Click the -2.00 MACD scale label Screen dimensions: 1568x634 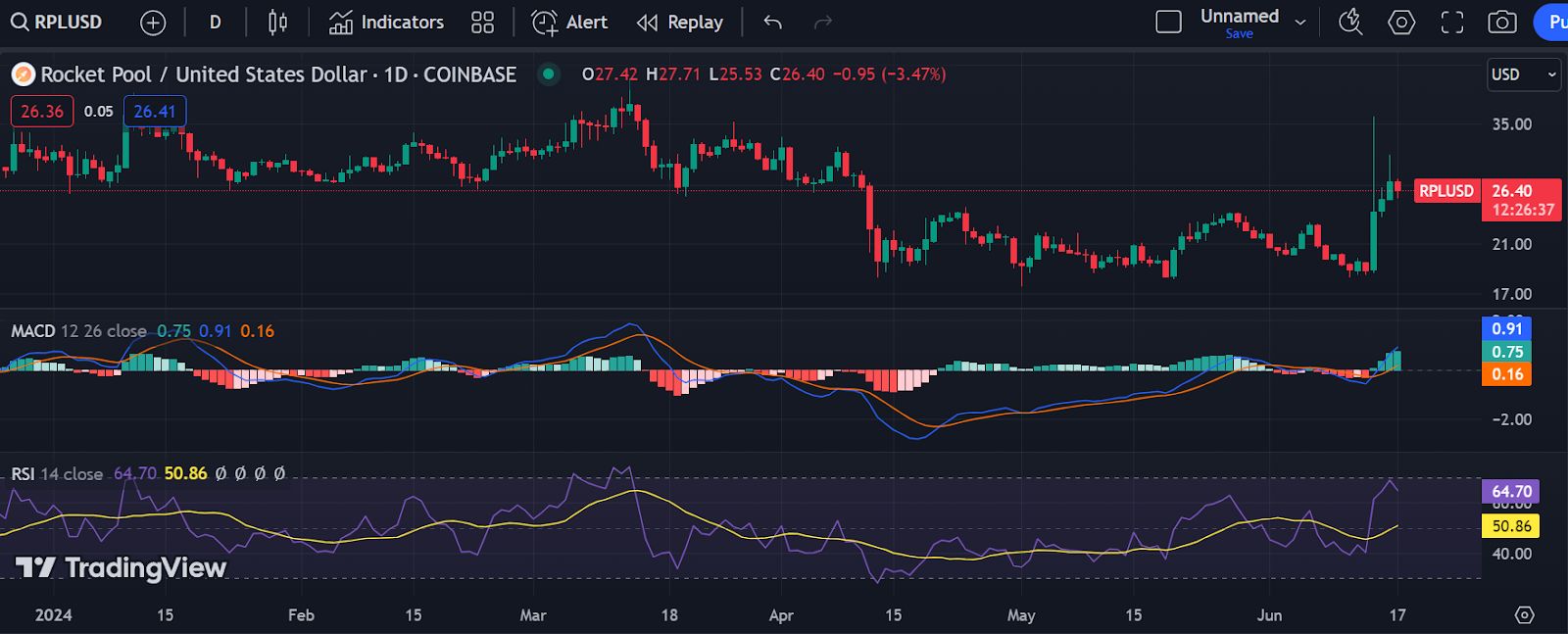1511,419
